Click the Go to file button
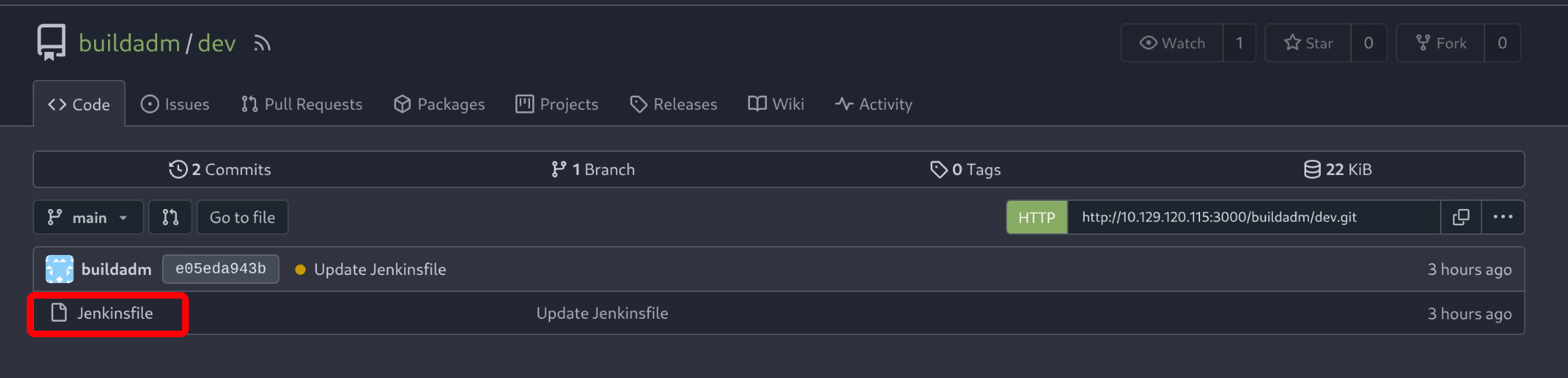This screenshot has width=1568, height=378. 242,217
